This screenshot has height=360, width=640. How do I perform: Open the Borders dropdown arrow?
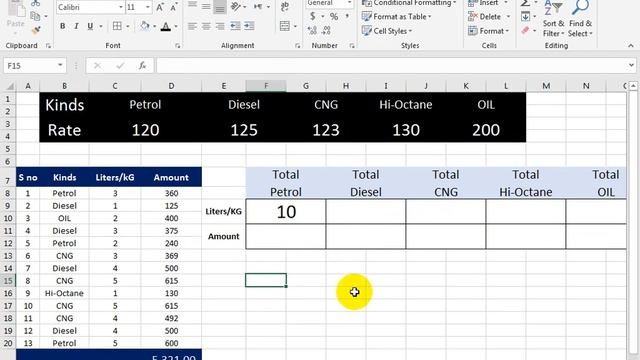[128, 27]
